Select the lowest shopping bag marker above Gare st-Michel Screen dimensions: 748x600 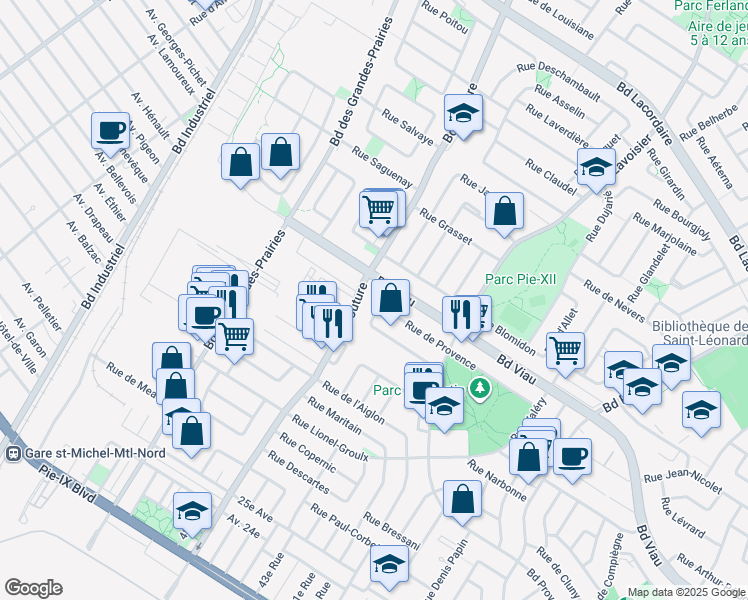(191, 432)
